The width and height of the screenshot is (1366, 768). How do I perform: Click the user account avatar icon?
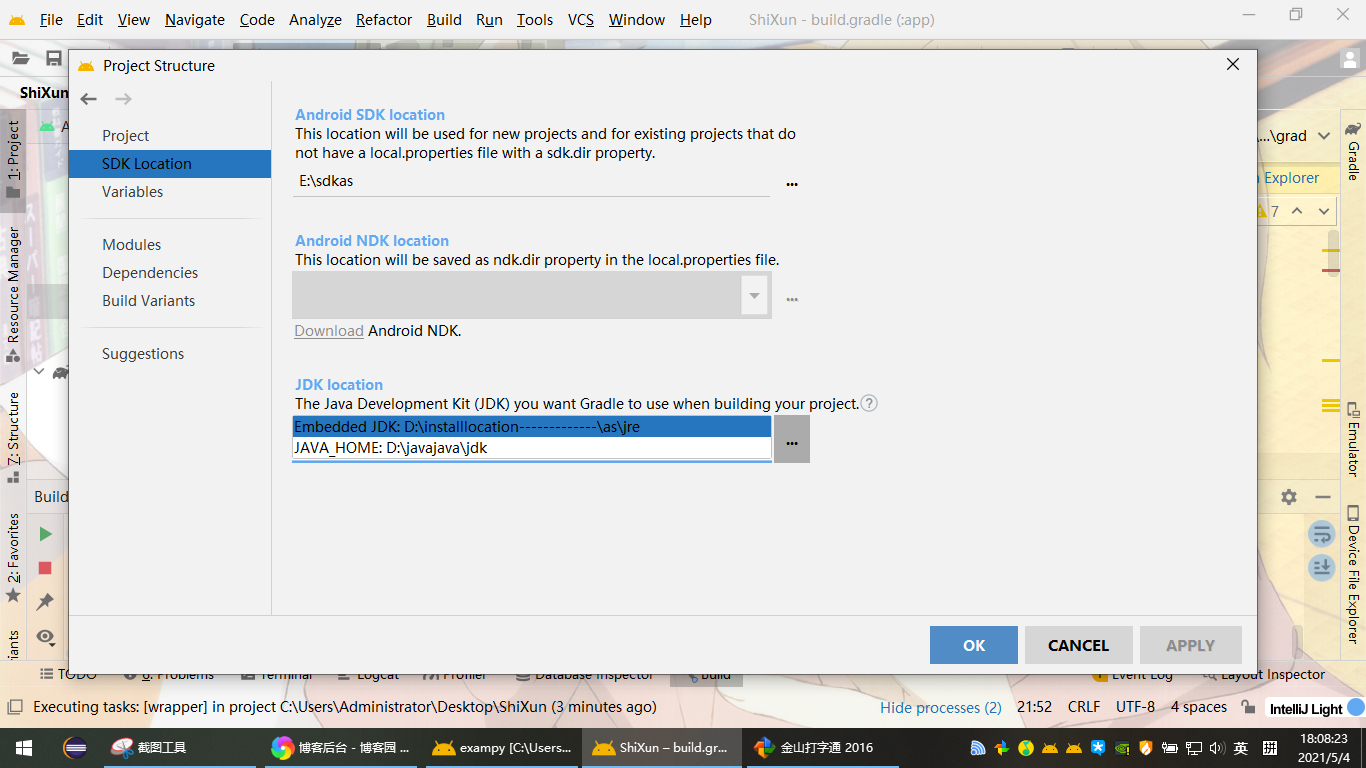[1350, 59]
